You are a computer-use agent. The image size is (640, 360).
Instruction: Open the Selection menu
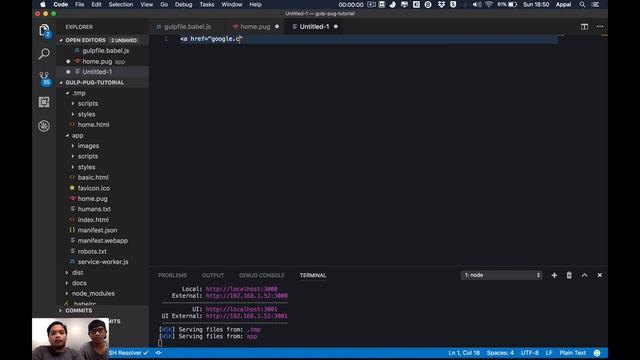click(120, 4)
